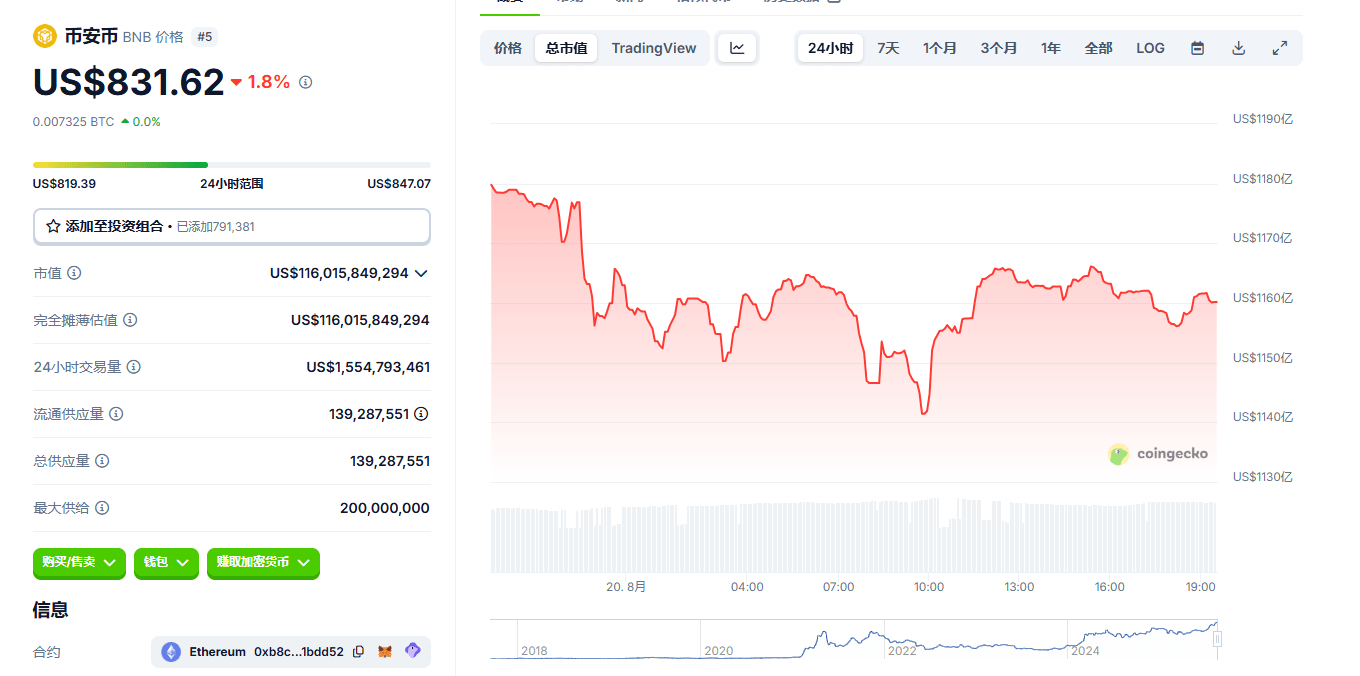Click the low price US$819.39
The image size is (1360, 676).
(64, 184)
